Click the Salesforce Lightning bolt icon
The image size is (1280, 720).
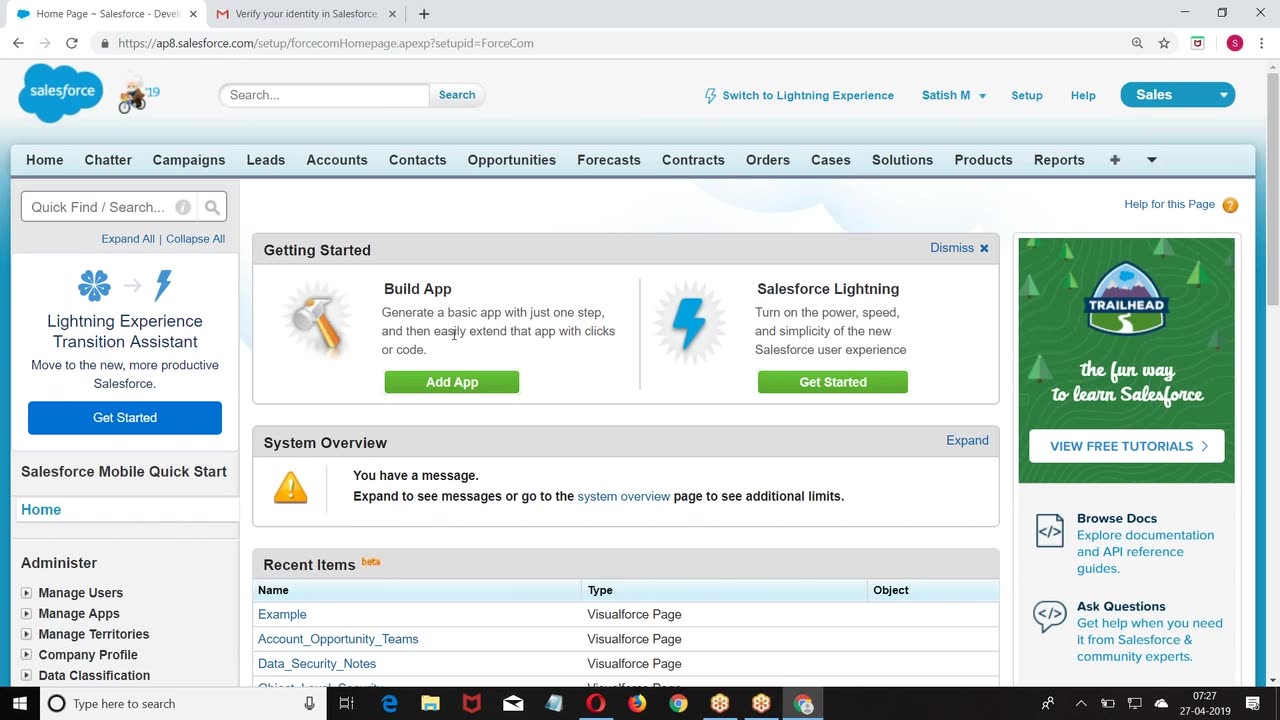(689, 322)
